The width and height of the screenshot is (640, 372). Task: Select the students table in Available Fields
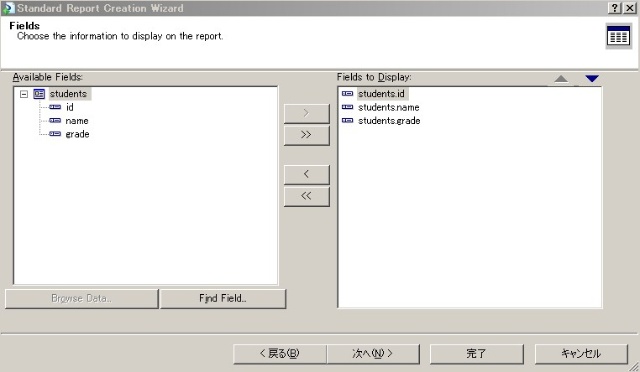[x=68, y=94]
